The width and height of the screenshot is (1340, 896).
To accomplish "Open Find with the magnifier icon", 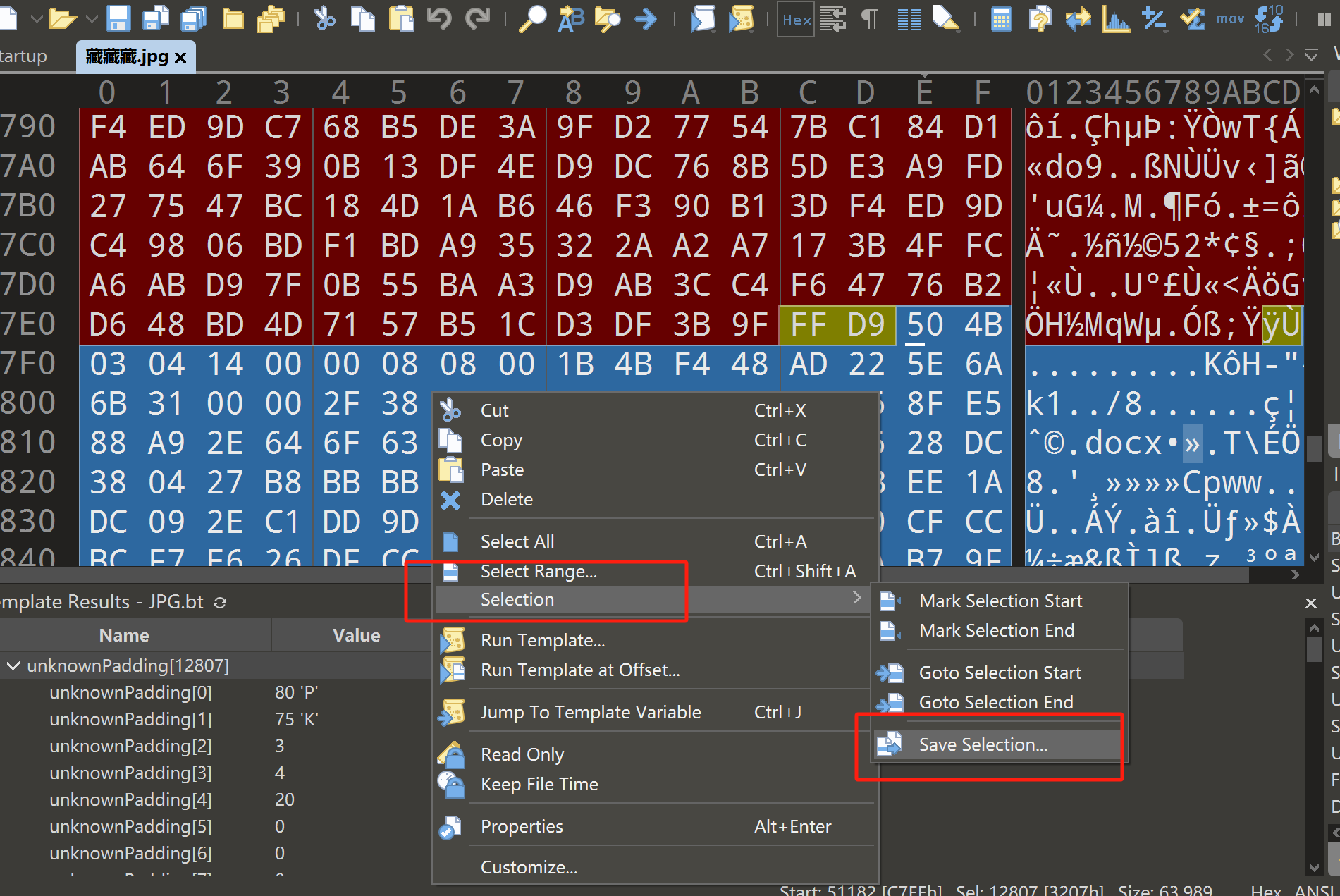I will coord(532,18).
